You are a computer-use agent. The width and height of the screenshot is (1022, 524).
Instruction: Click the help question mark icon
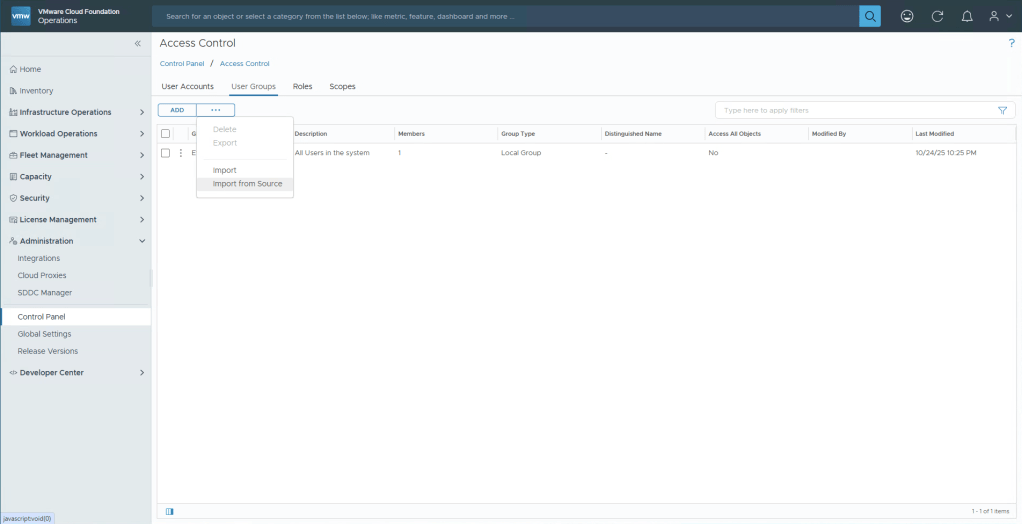pyautogui.click(x=1011, y=43)
